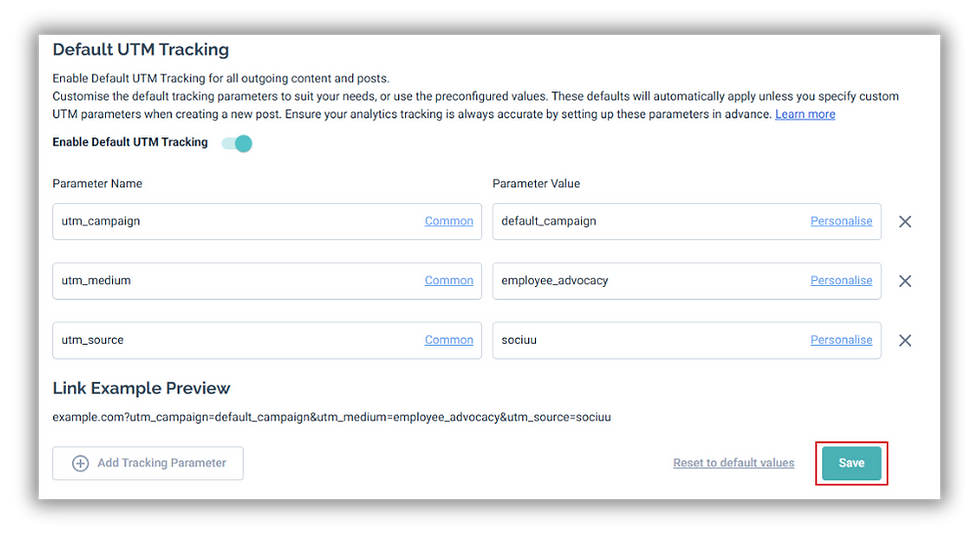Screen dimensions: 980x534
Task: Reset to default values link
Action: tap(734, 463)
